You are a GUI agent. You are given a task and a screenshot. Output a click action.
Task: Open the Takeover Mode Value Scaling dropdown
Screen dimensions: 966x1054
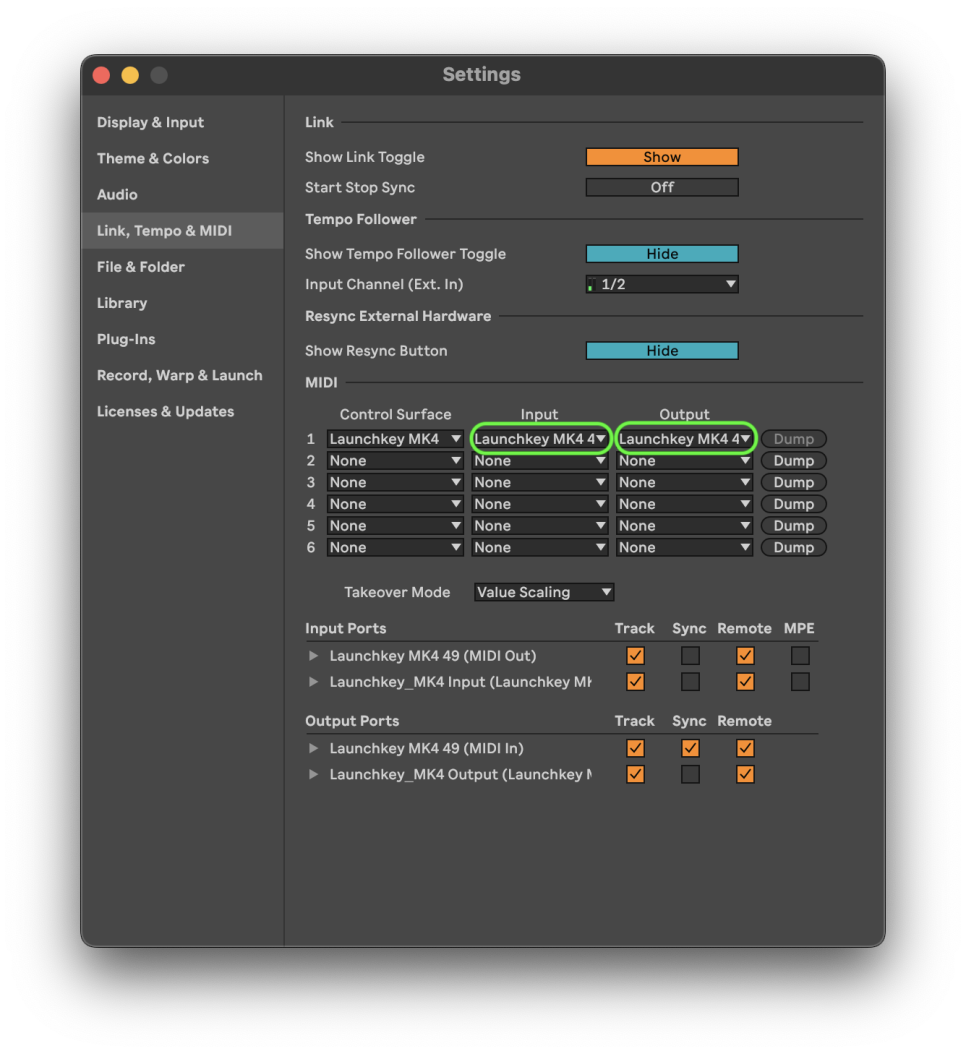coord(544,592)
